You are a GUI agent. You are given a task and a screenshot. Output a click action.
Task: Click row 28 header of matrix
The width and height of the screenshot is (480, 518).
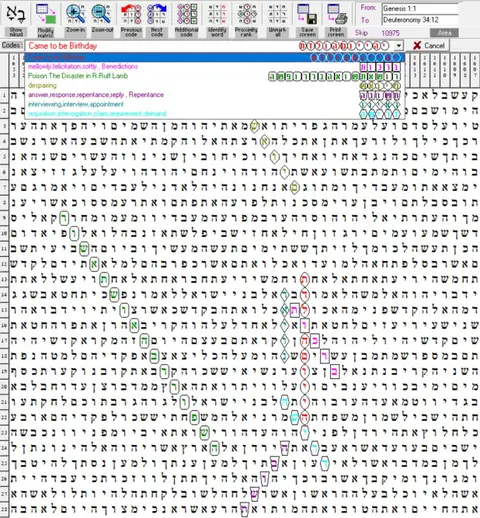pos(4,510)
